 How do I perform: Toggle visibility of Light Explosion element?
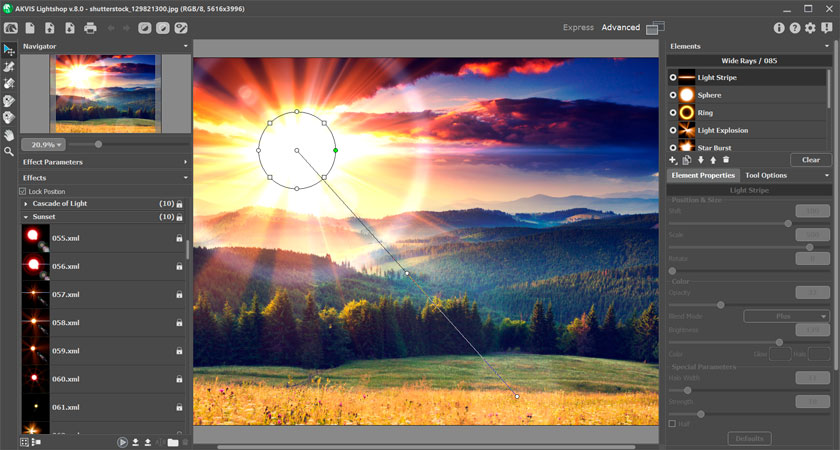[x=673, y=130]
